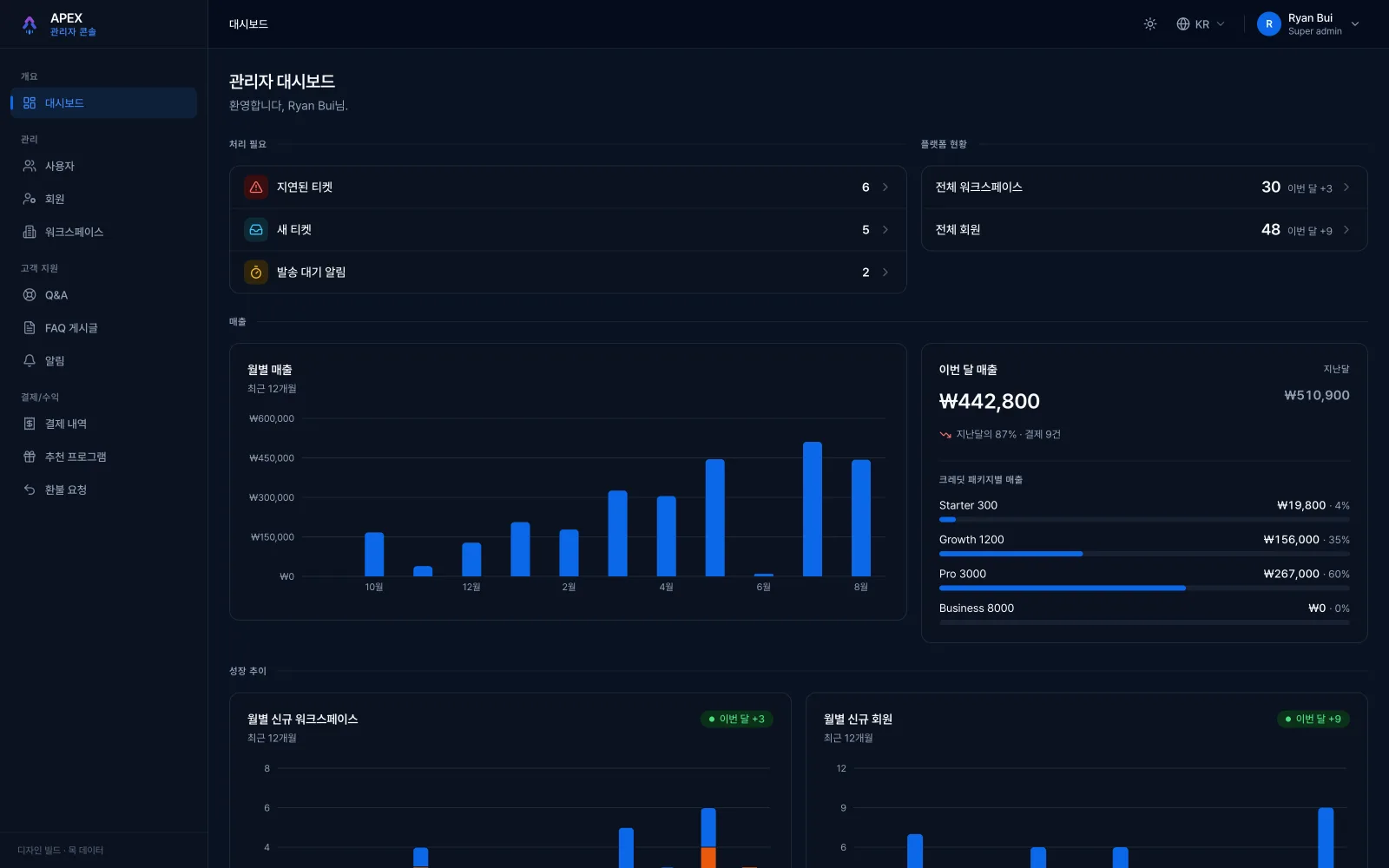The height and width of the screenshot is (868, 1389).
Task: Click the 전체 회원 label
Action: [x=958, y=230]
